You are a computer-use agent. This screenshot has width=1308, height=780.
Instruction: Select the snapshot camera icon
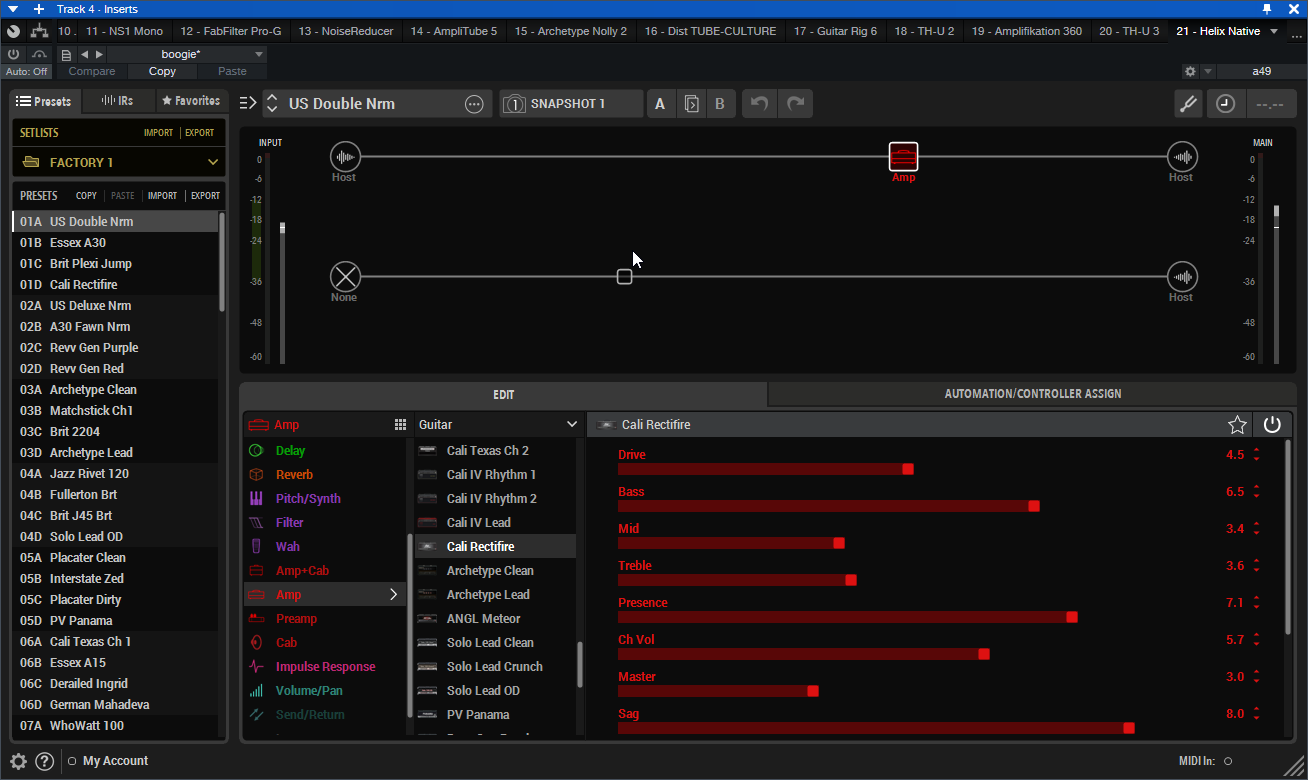point(514,104)
